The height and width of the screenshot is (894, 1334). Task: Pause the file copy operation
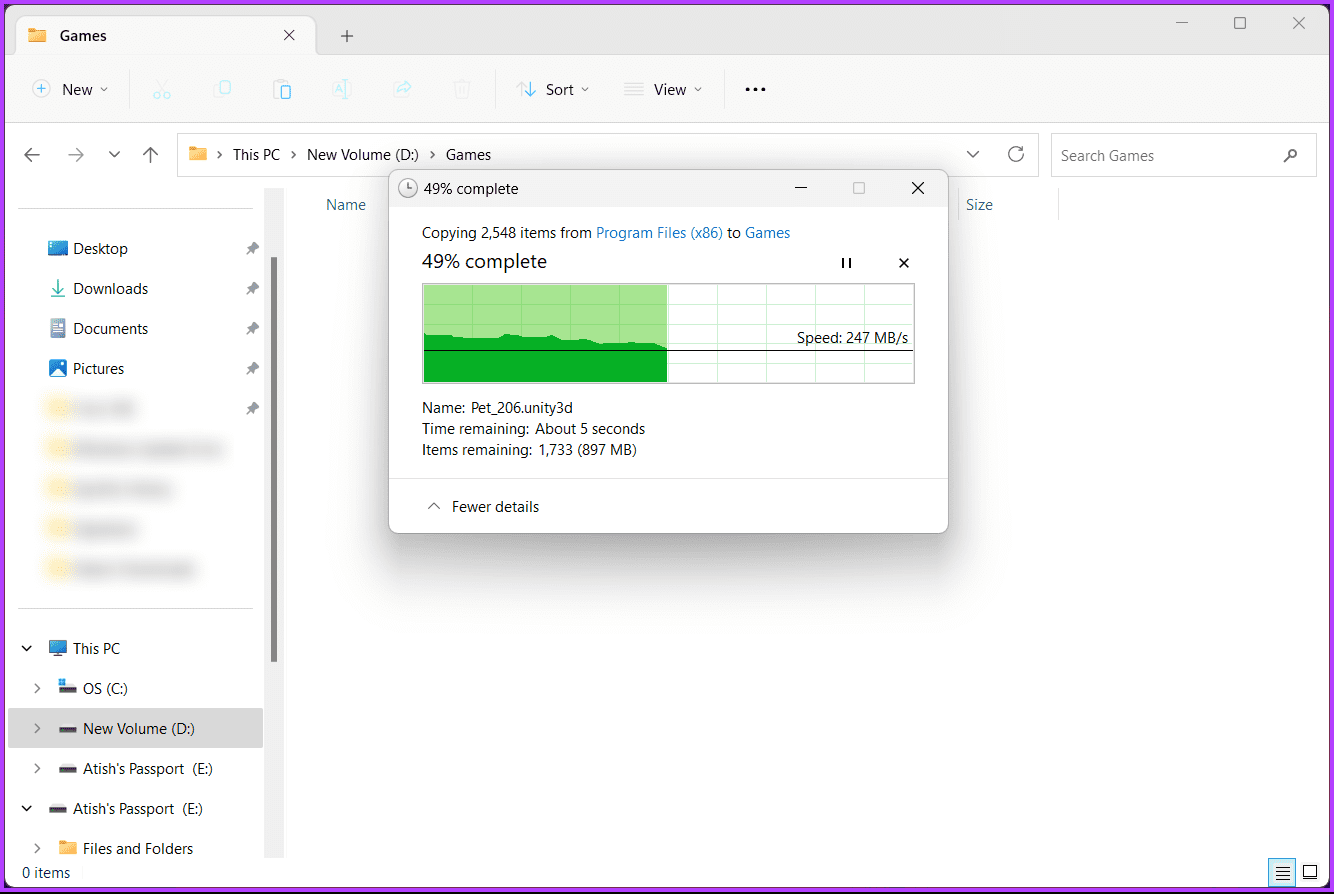[846, 263]
